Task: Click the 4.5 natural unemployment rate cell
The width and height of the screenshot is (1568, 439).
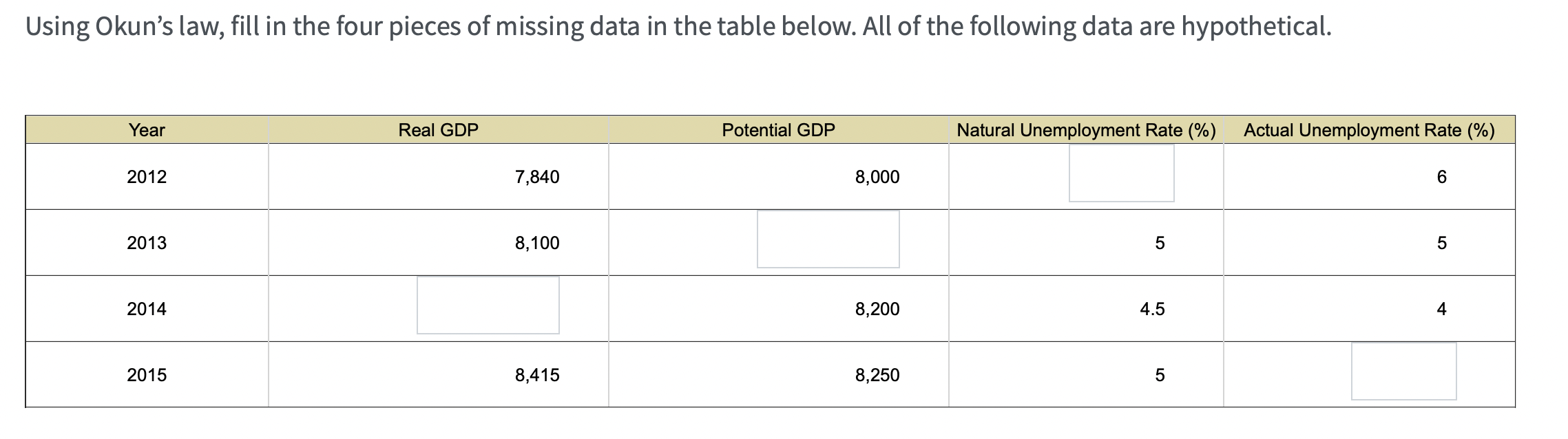Action: tap(1152, 309)
